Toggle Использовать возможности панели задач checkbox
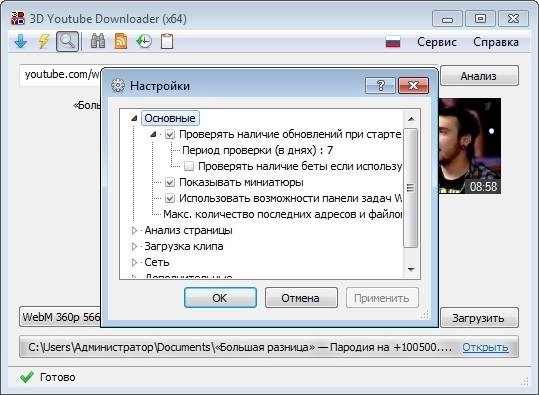The width and height of the screenshot is (539, 395). (x=170, y=198)
